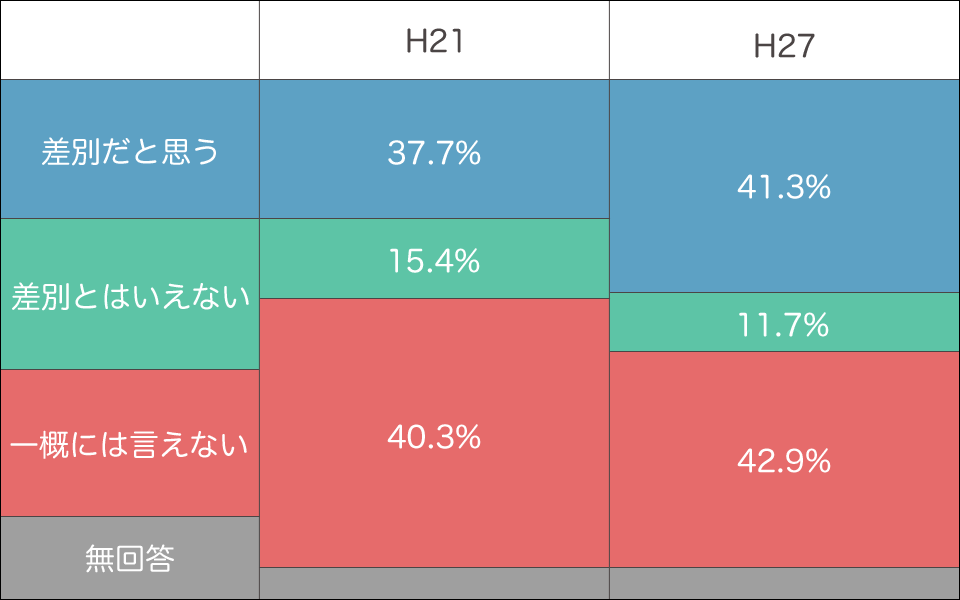960x600 pixels.
Task: Click the empty top-left header cell
Action: click(130, 40)
